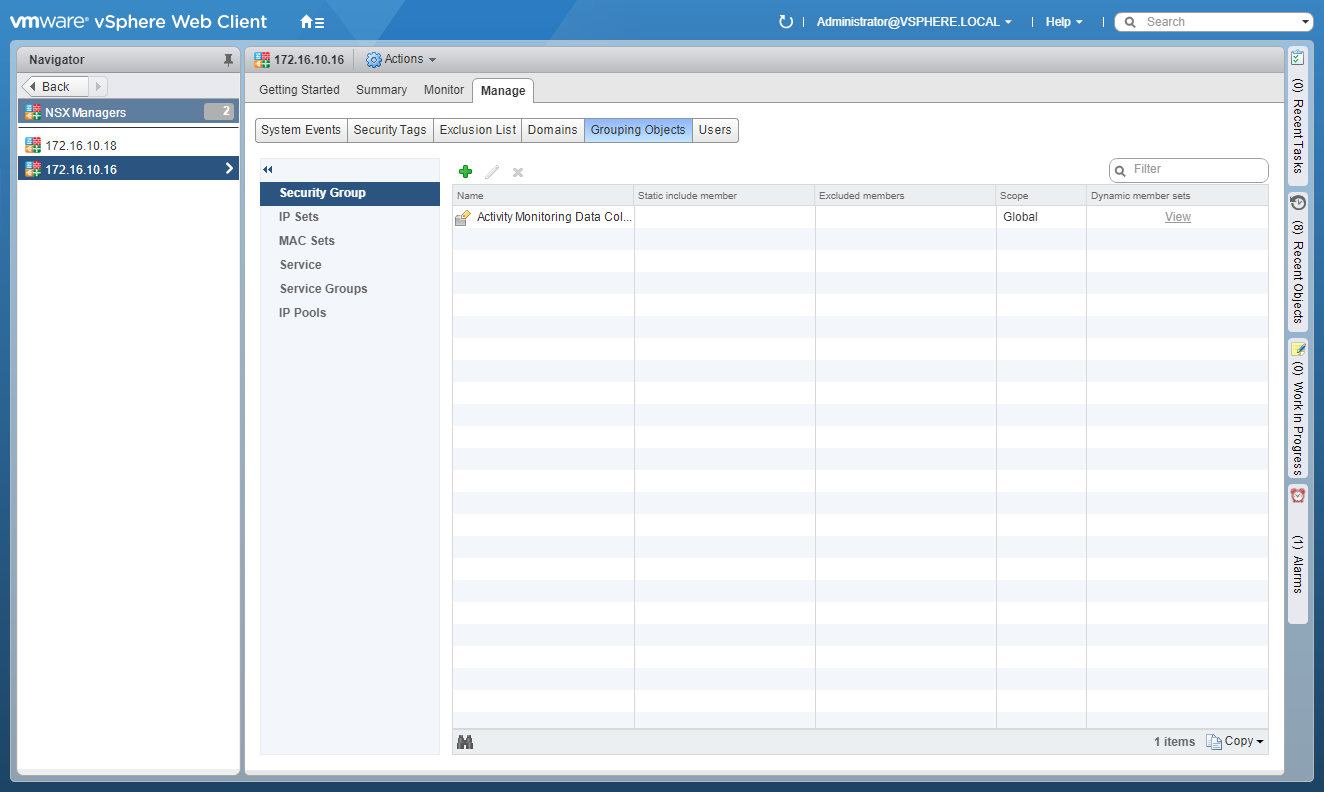Pin the Navigator panel
Screen dimensions: 1324x792
228,60
